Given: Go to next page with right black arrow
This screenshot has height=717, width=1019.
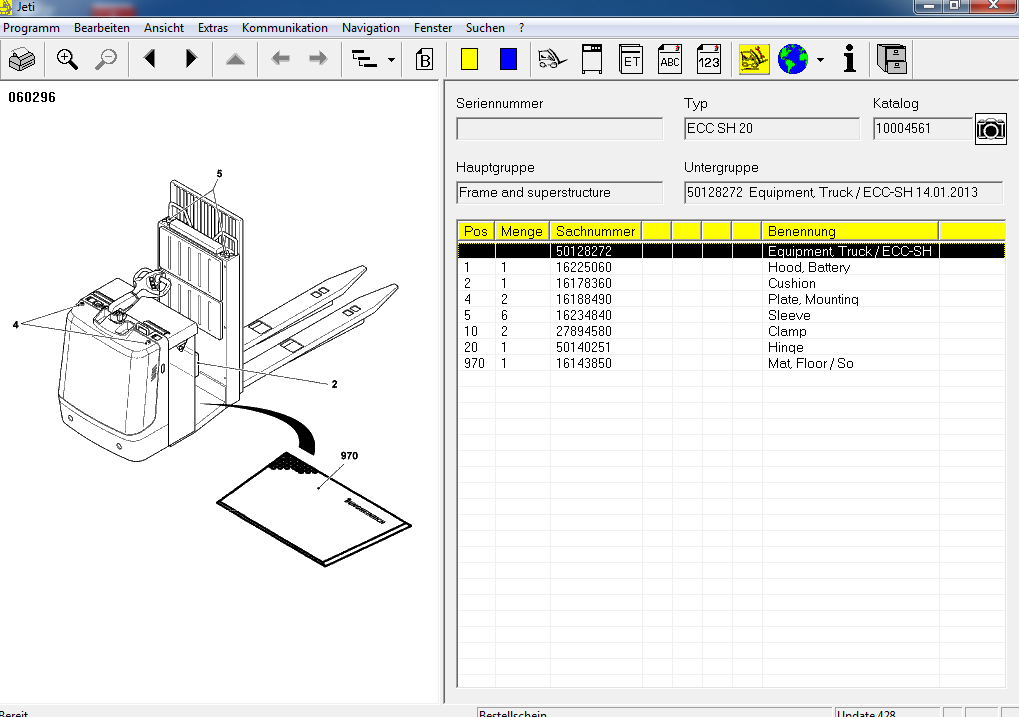Looking at the screenshot, I should [x=191, y=60].
